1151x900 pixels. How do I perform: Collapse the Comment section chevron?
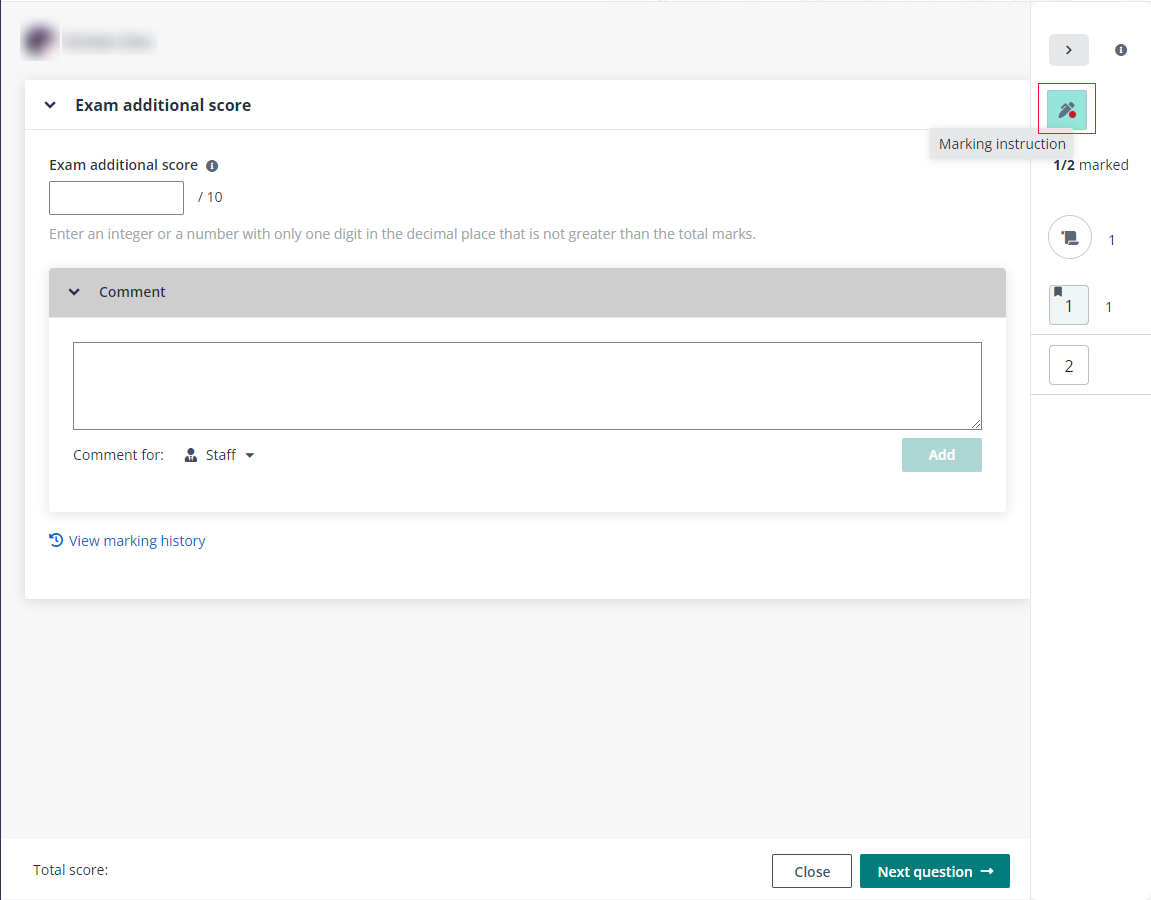74,292
